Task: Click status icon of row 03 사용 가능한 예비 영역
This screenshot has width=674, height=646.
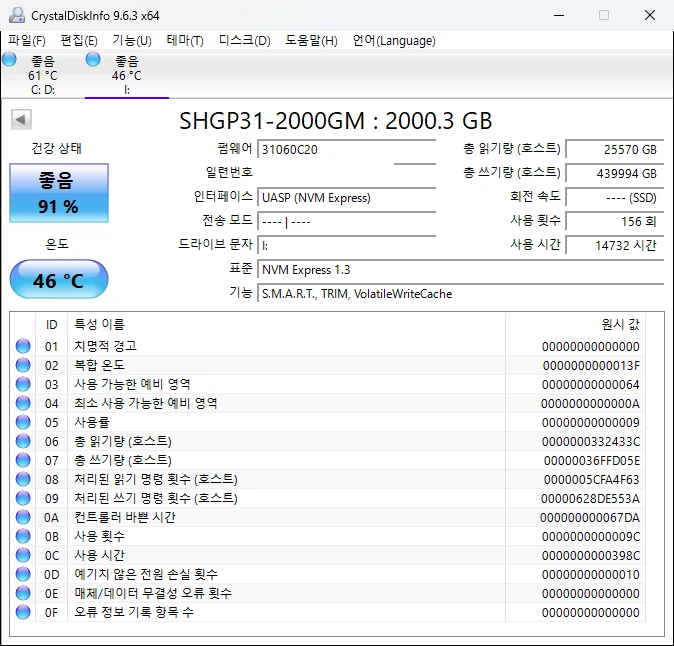Action: [x=23, y=384]
